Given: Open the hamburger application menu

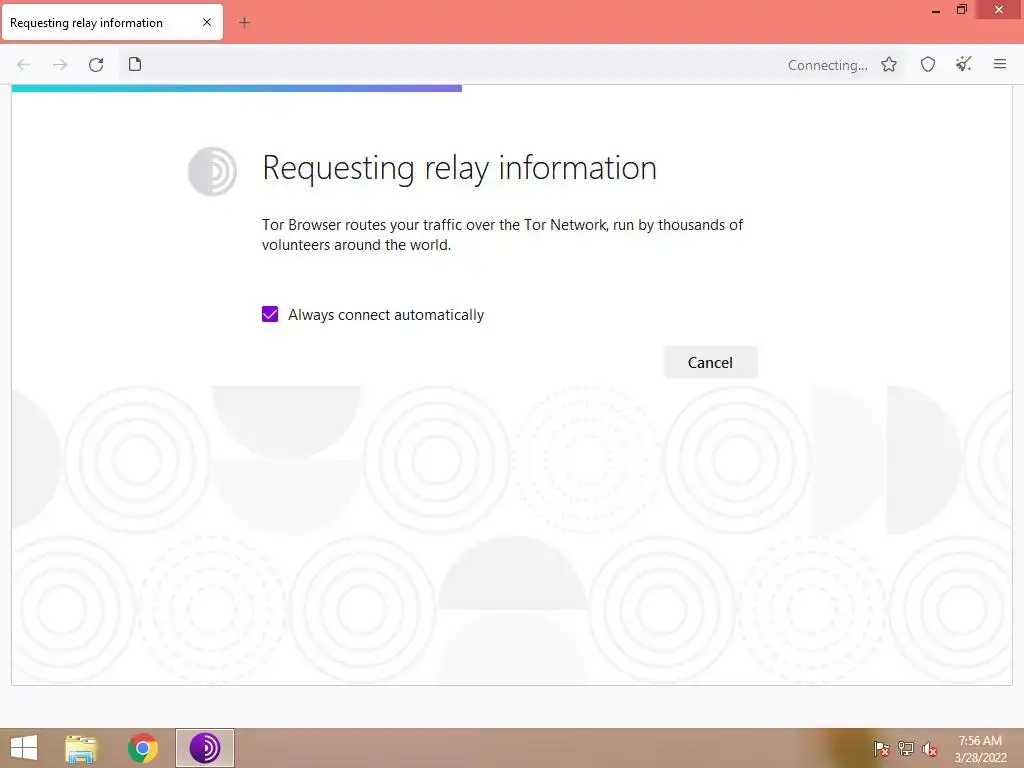Looking at the screenshot, I should pos(1000,64).
